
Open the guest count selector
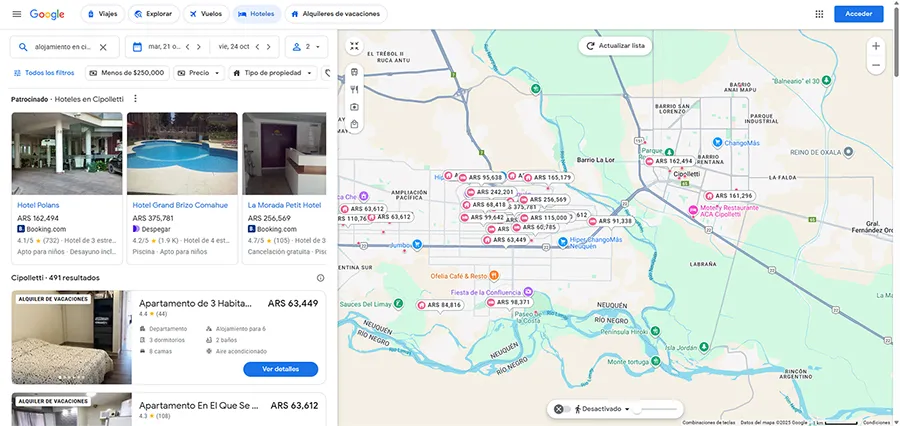[x=306, y=47]
